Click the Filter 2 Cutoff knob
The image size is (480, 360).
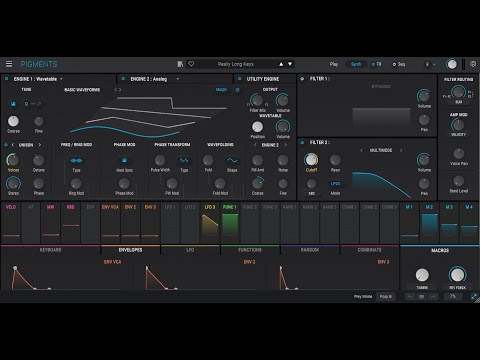tap(311, 160)
